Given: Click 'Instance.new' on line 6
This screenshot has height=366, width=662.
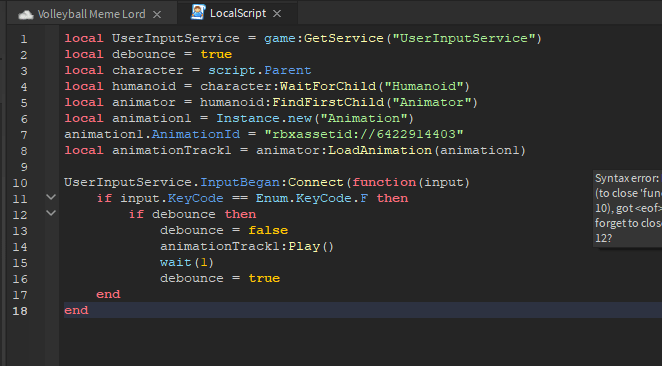Looking at the screenshot, I should [x=264, y=118].
